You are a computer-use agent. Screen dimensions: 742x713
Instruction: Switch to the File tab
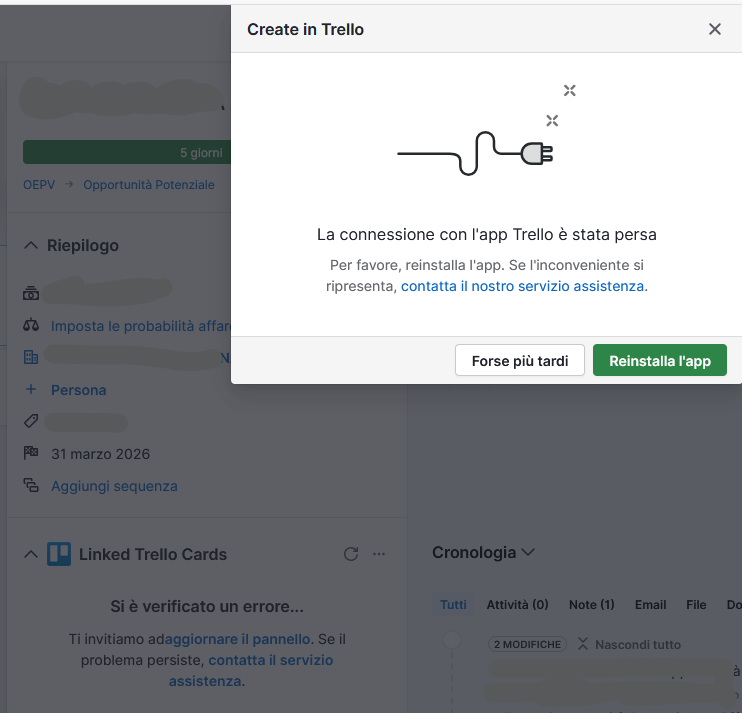[696, 605]
